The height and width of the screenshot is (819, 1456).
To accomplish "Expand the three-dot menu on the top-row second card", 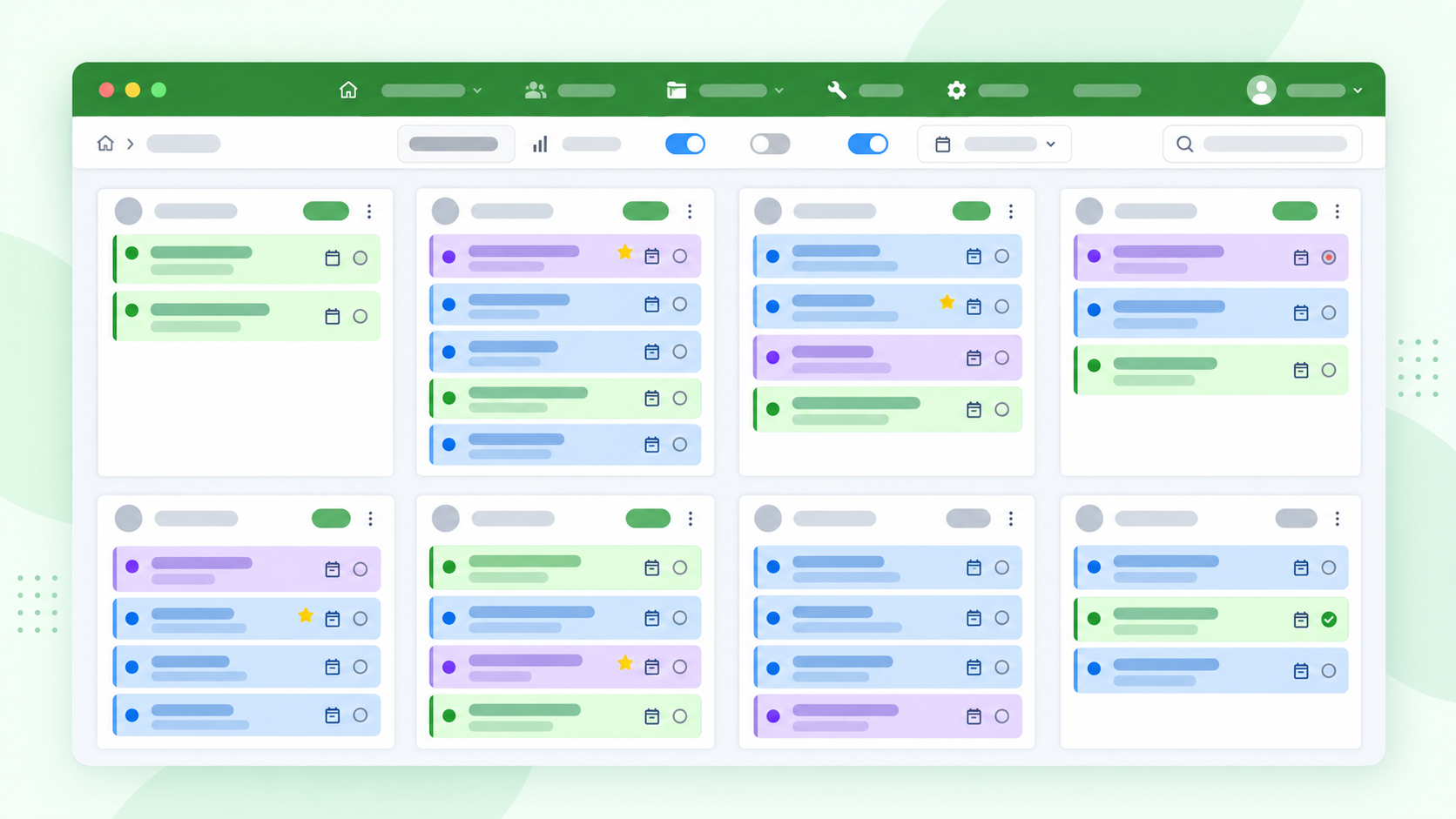I will [690, 211].
